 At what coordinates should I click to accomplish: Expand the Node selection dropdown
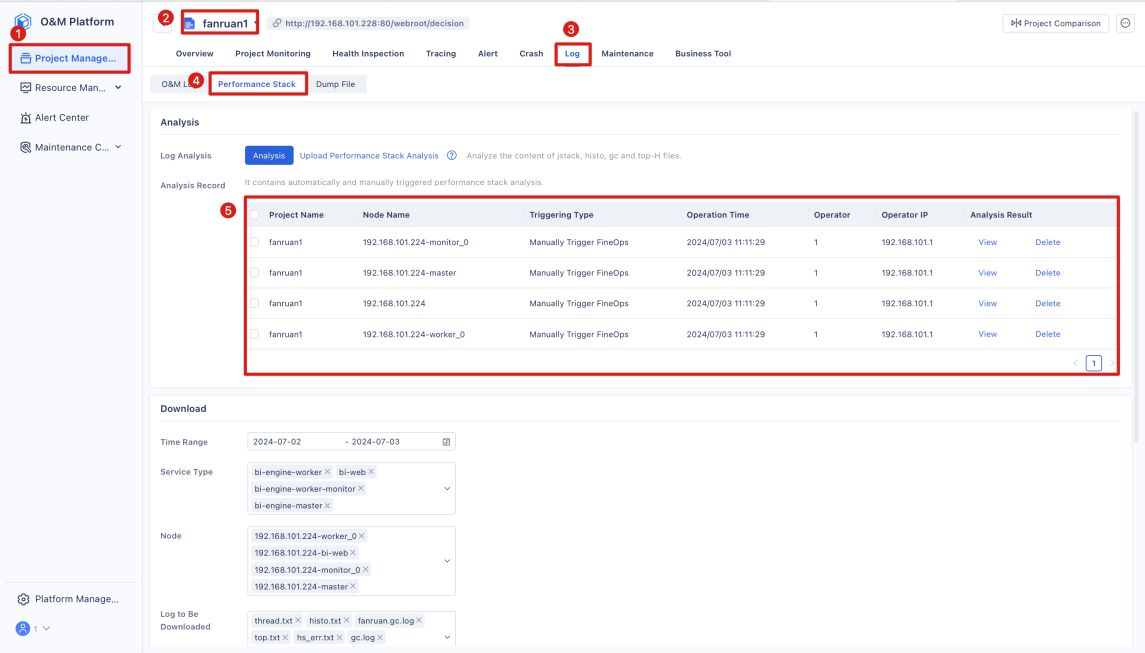(x=447, y=561)
